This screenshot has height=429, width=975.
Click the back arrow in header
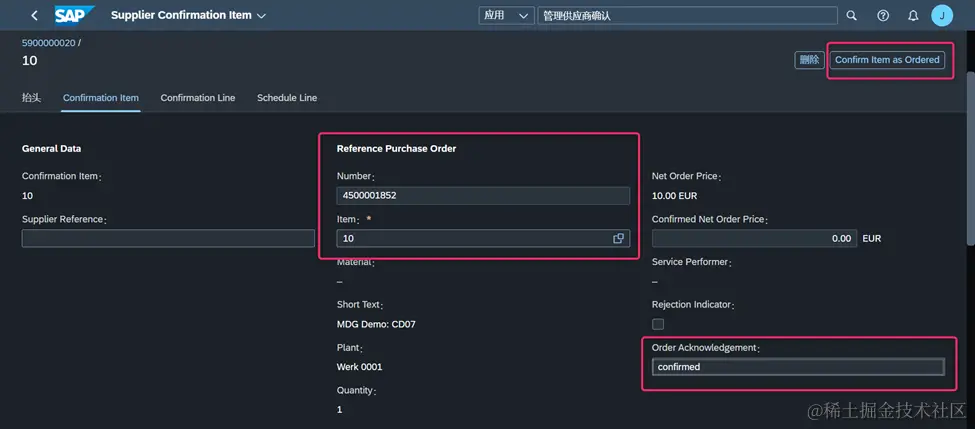[35, 16]
